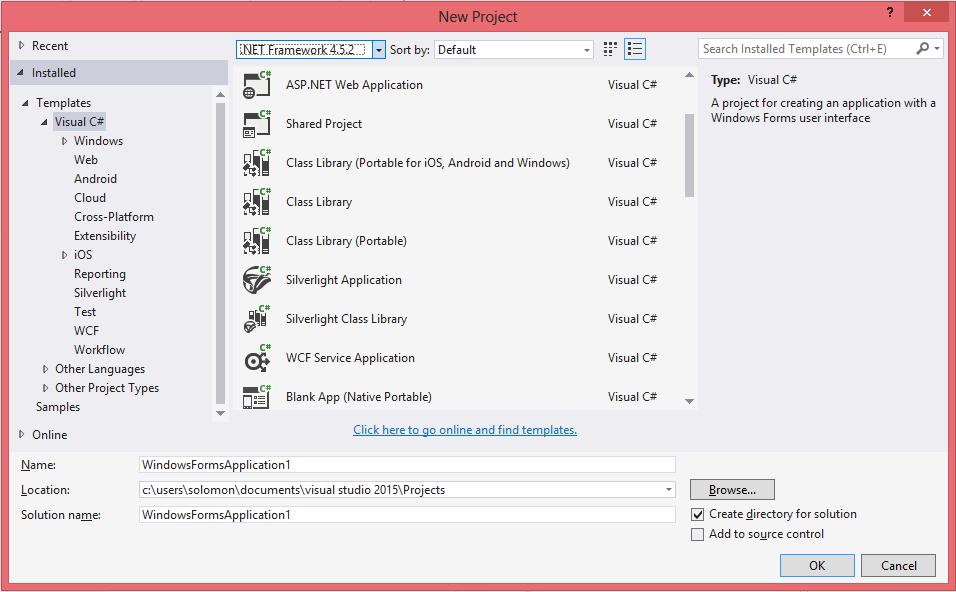Select the Web category
The image size is (956, 592).
tap(86, 160)
